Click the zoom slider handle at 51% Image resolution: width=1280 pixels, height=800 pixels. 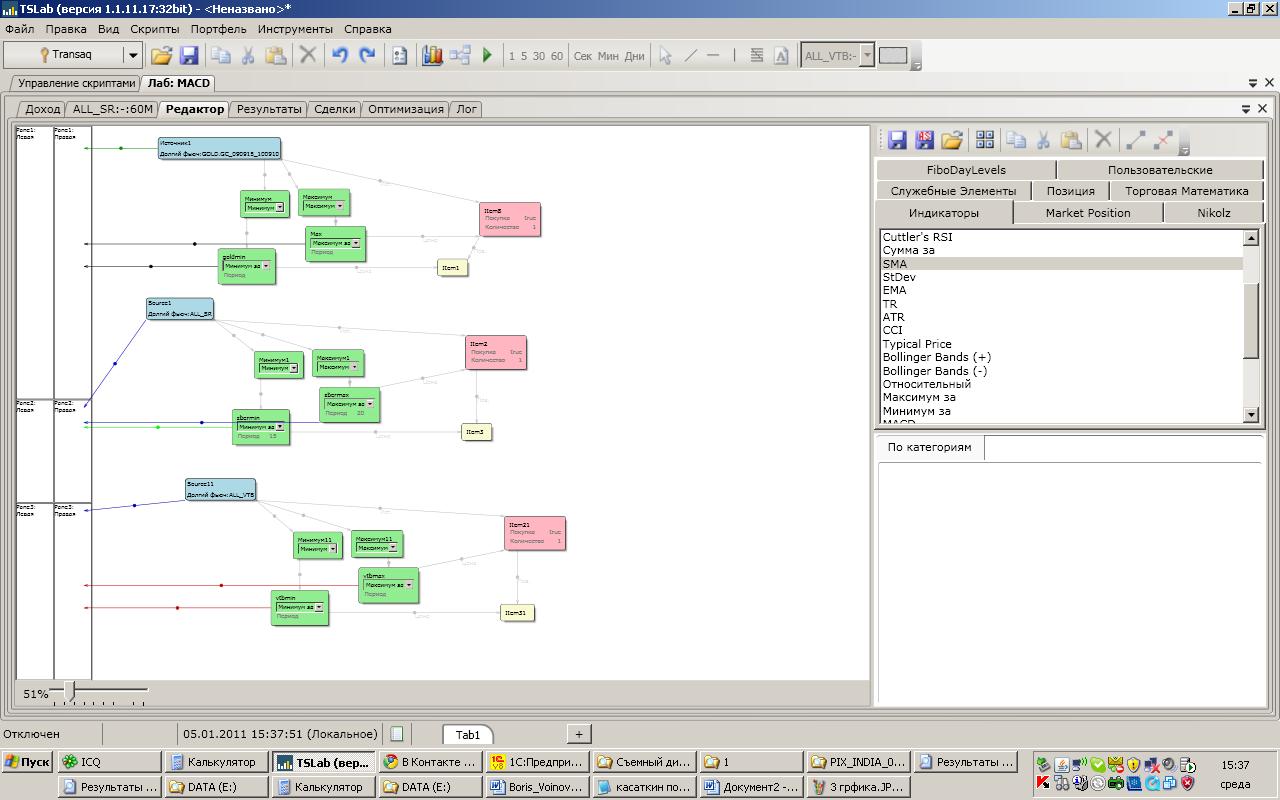tap(69, 691)
